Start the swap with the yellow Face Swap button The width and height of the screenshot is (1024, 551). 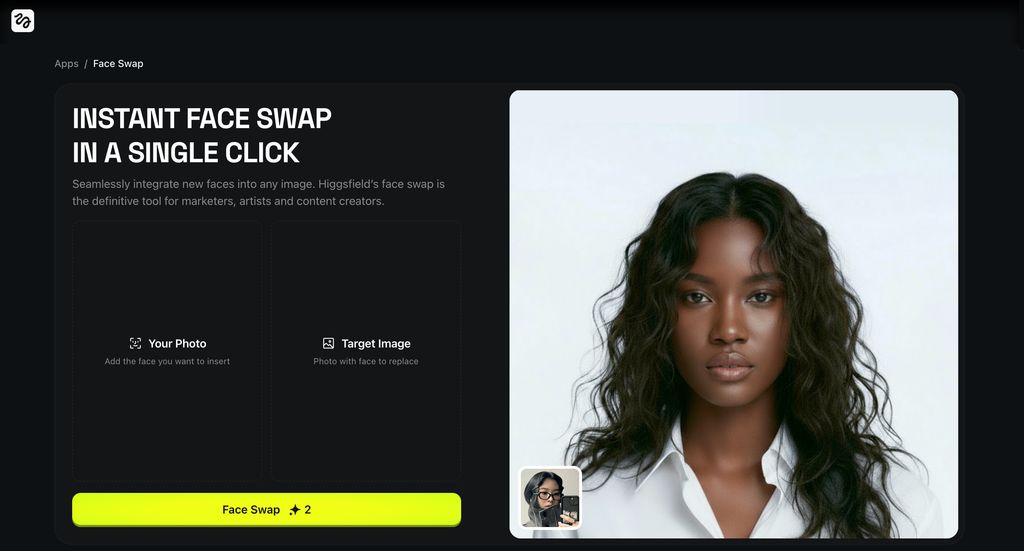point(266,509)
